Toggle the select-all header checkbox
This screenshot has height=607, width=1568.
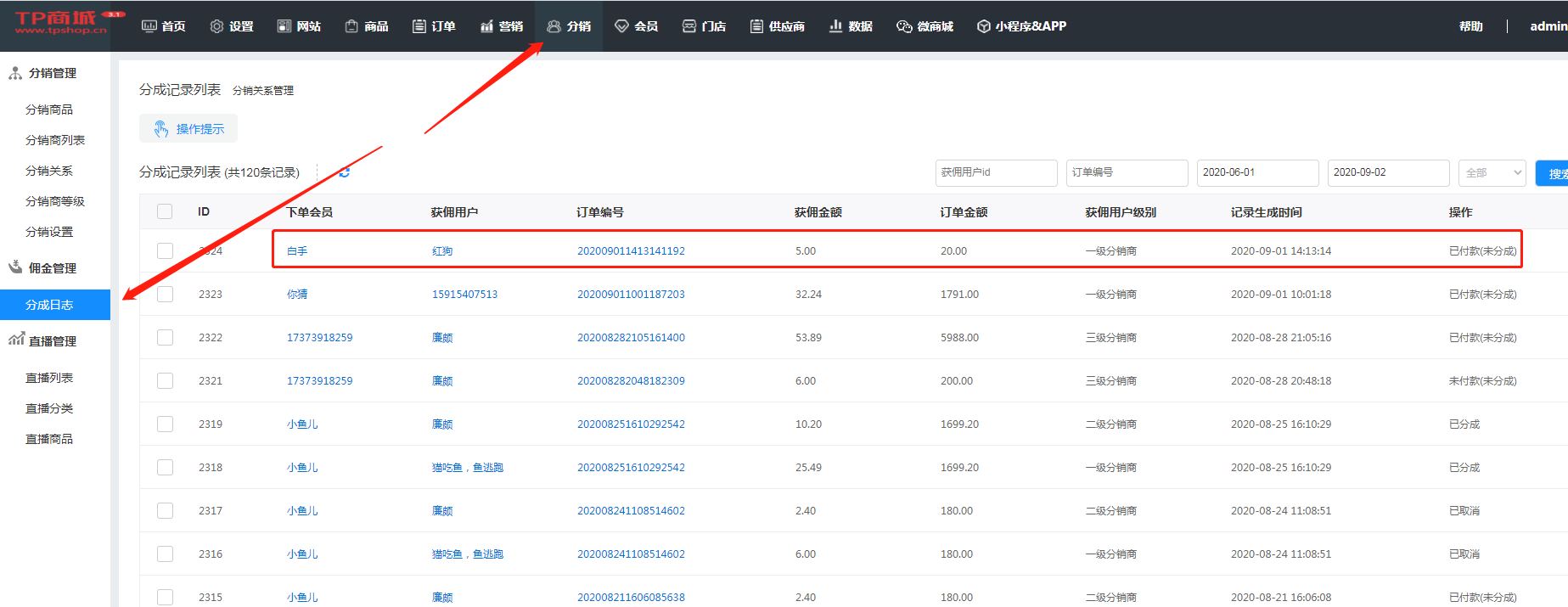165,211
